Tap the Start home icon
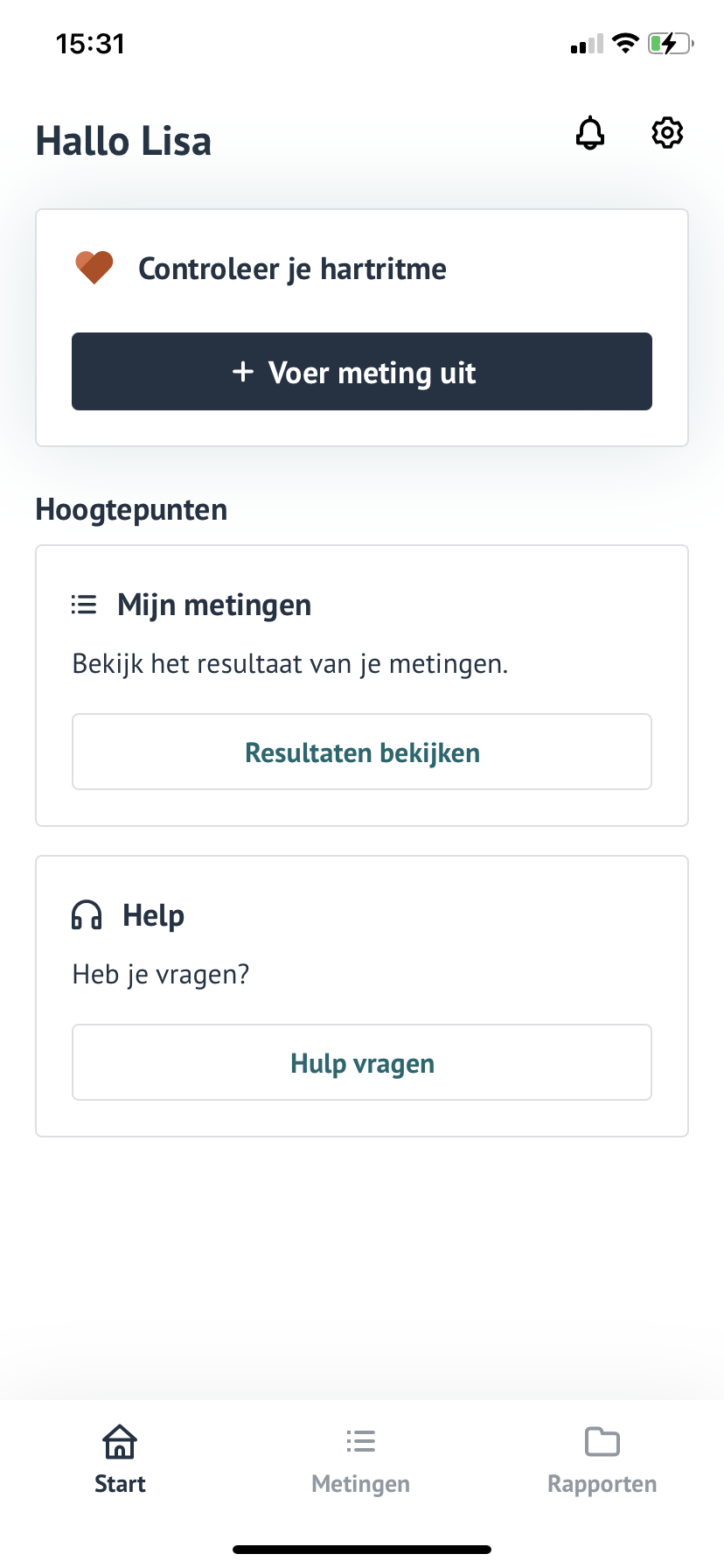The image size is (724, 1568). pos(120,1441)
